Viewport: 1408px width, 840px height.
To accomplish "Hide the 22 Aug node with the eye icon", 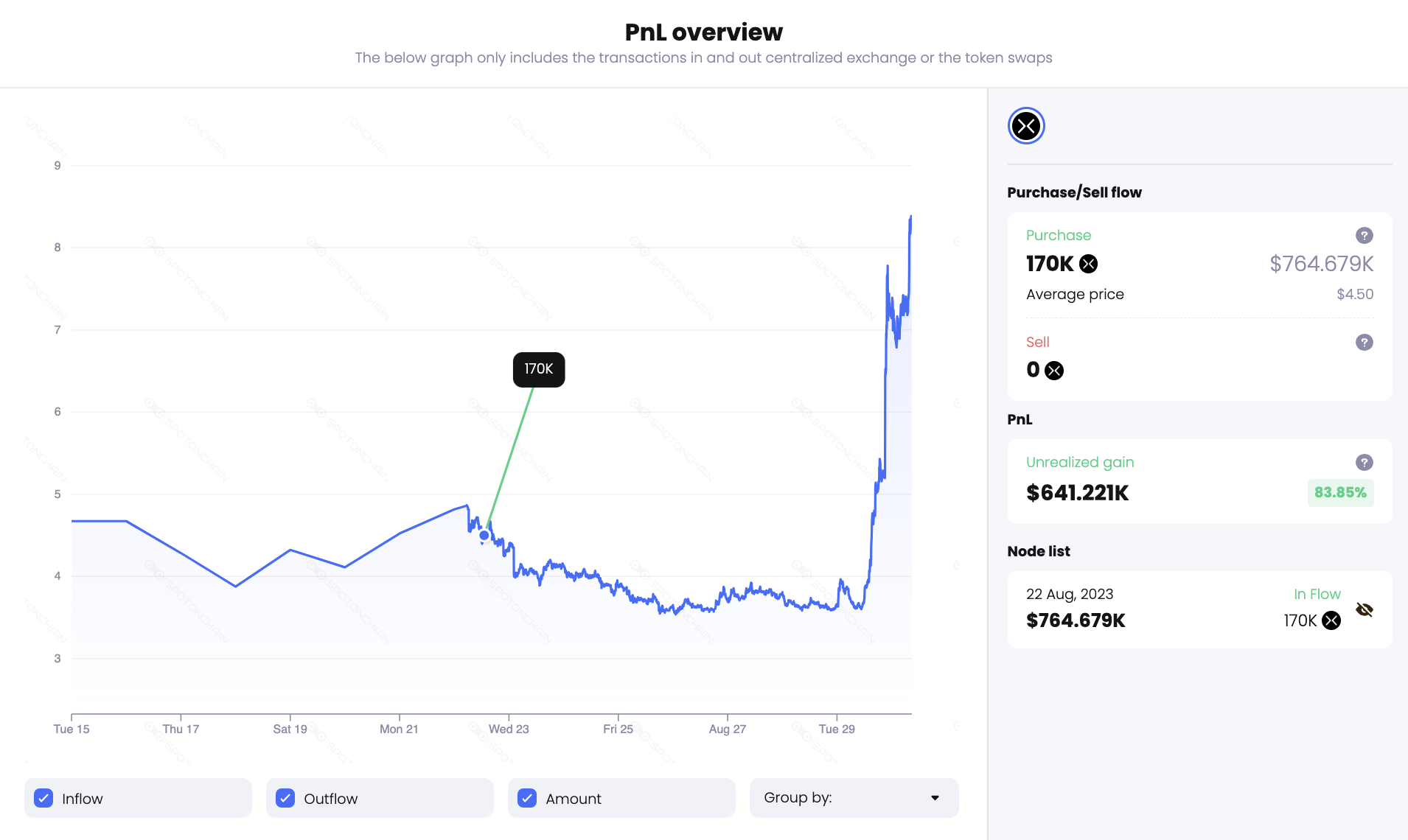I will pyautogui.click(x=1364, y=609).
